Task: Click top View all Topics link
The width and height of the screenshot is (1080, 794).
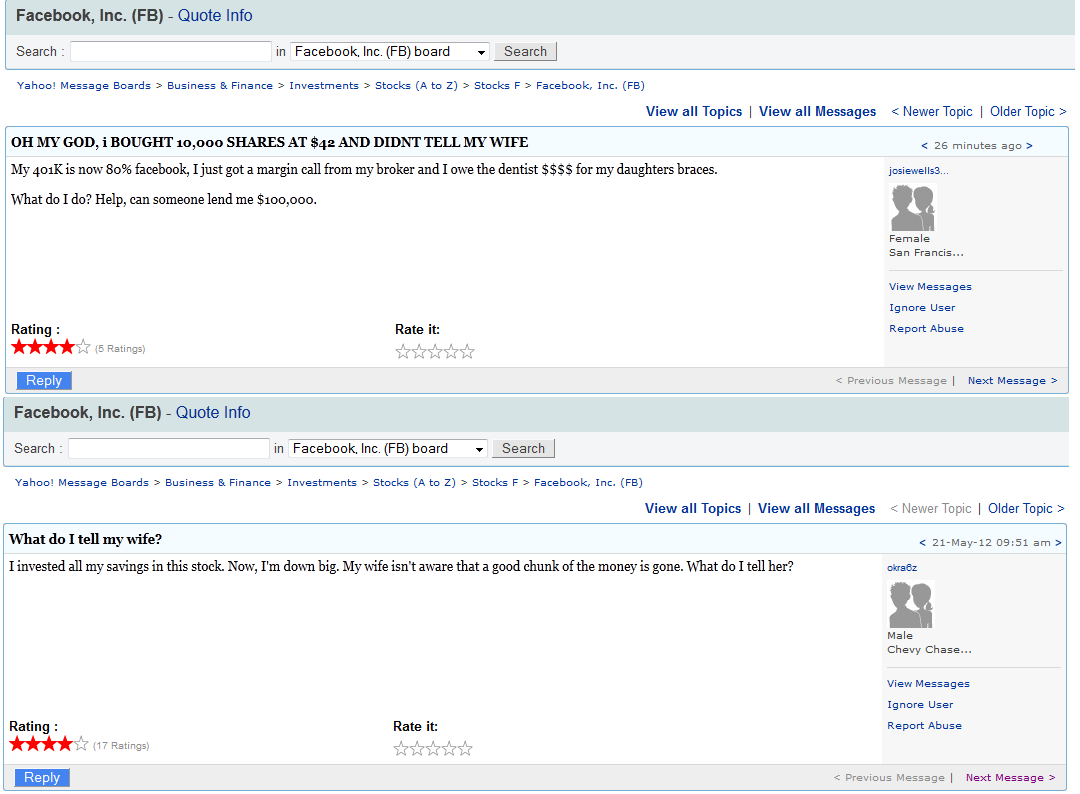Action: pyautogui.click(x=694, y=112)
